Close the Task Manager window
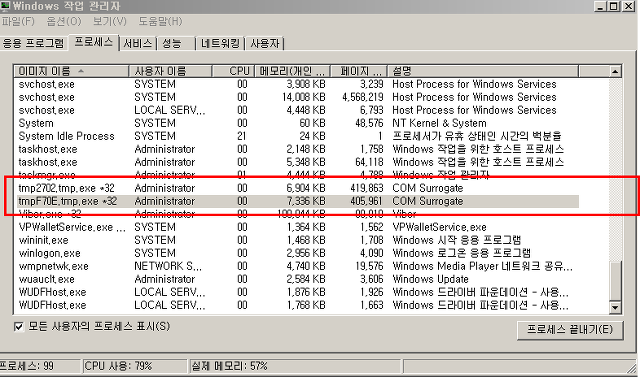This screenshot has height=377, width=640. (628, 6)
